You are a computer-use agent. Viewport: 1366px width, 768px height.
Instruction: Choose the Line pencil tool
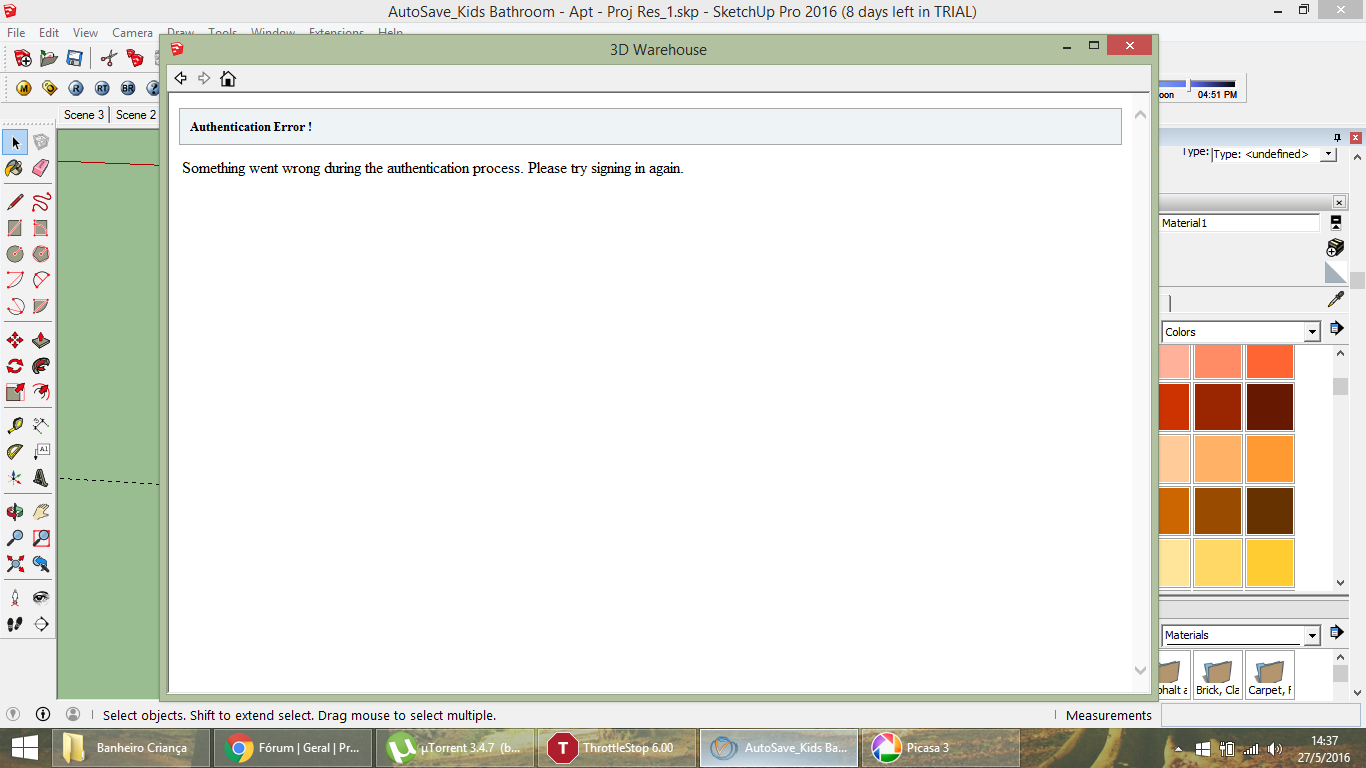(15, 202)
